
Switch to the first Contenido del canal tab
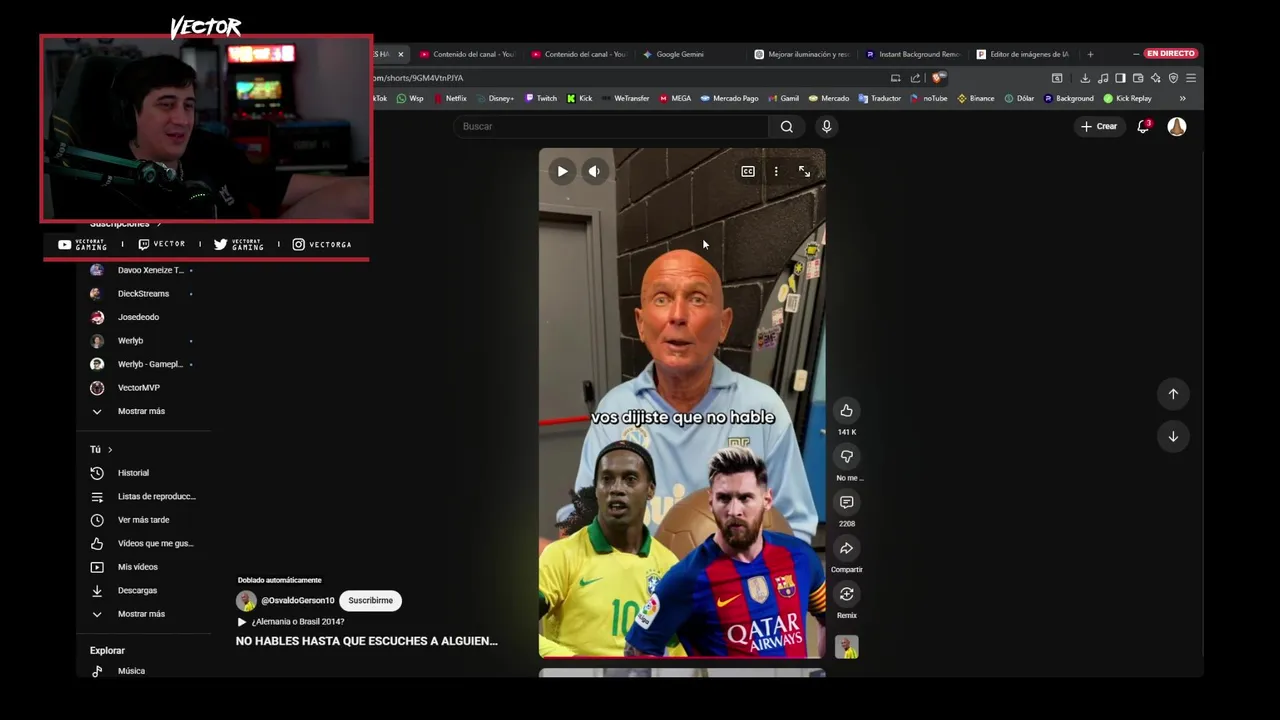(x=468, y=54)
